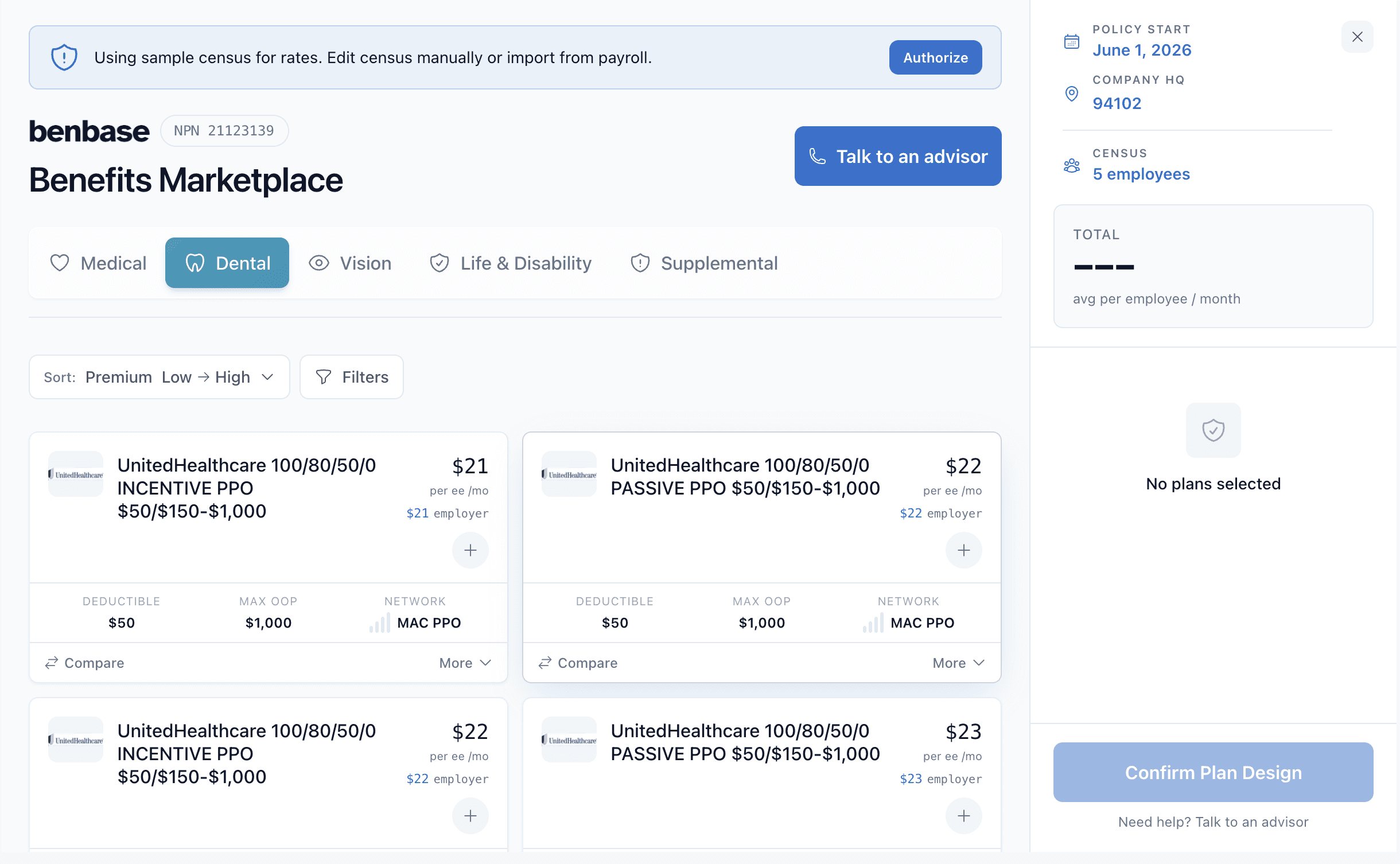The height and width of the screenshot is (864, 1400).
Task: Click the benbase logo
Action: coord(90,131)
